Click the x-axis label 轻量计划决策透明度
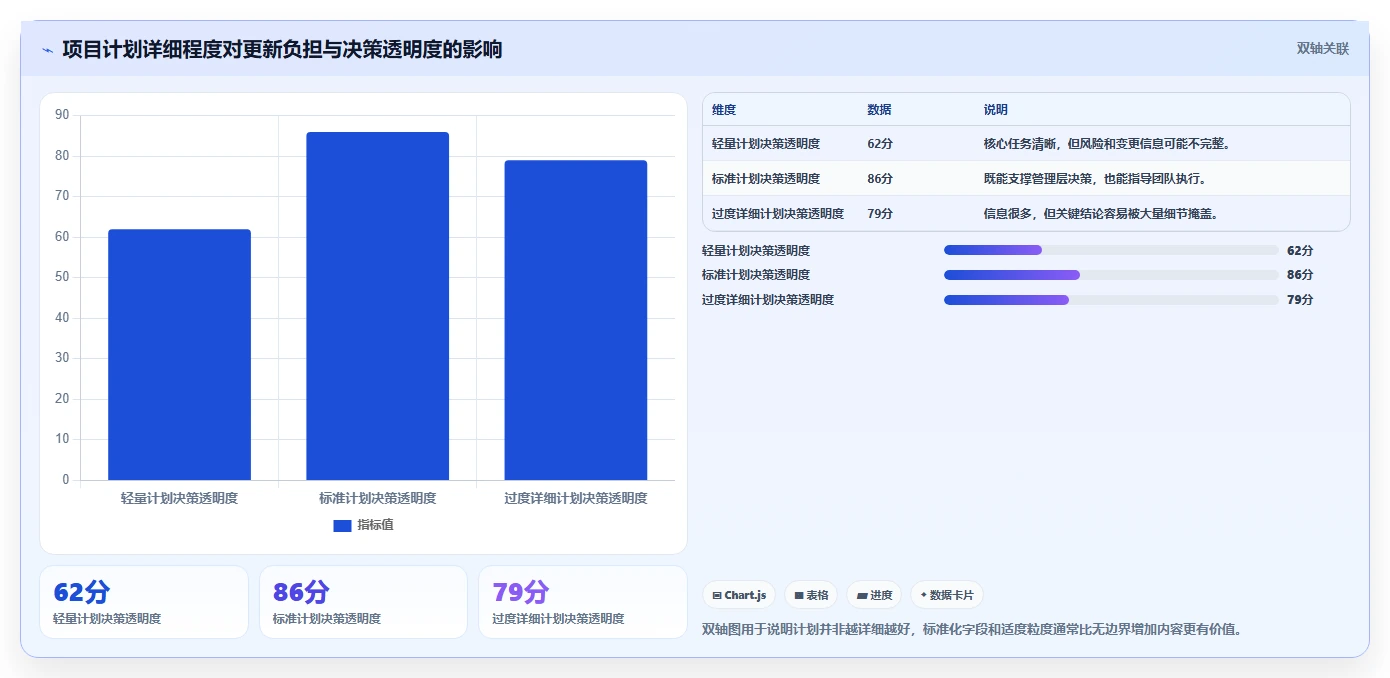The image size is (1390, 678). click(x=179, y=498)
